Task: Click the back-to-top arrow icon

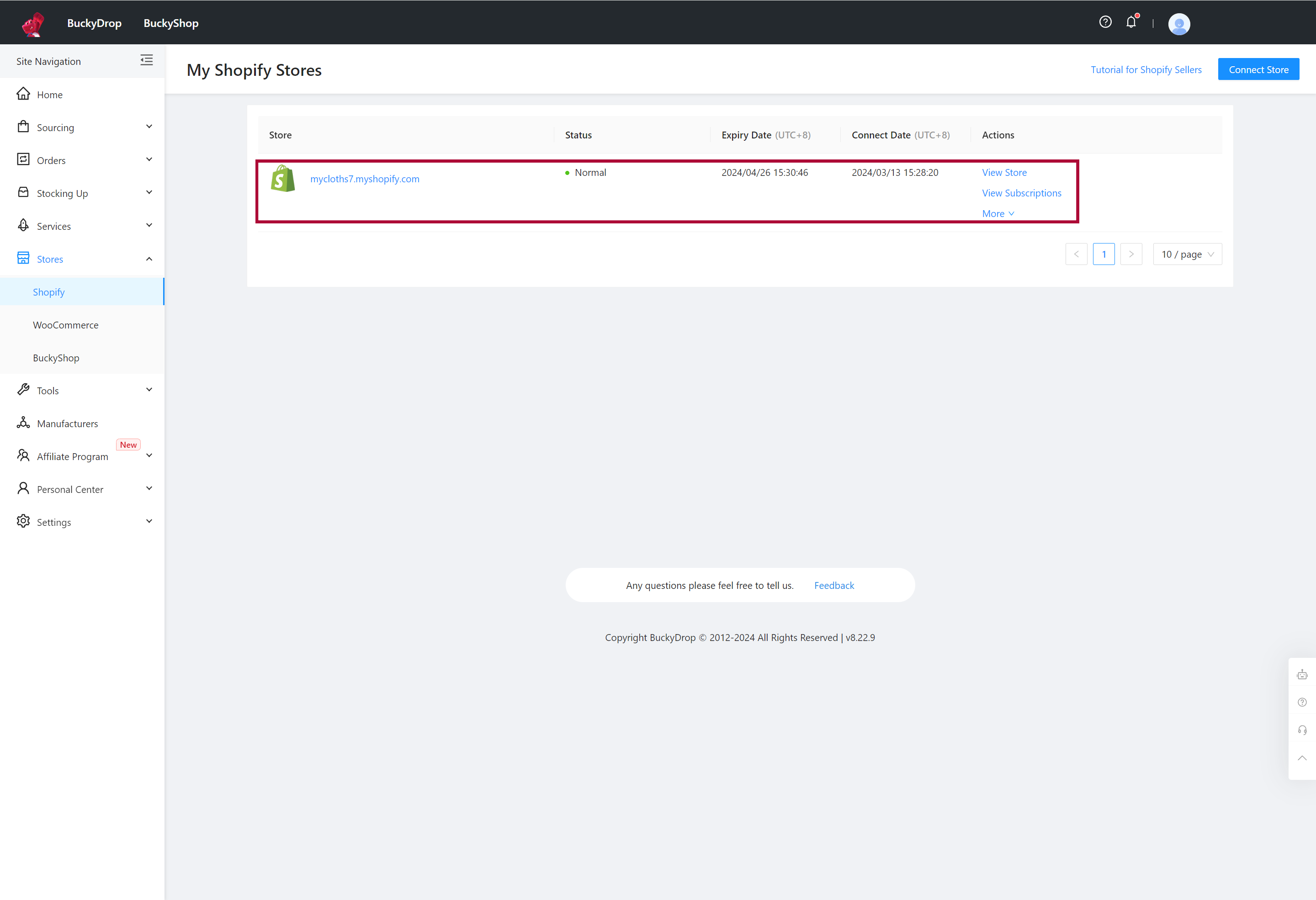Action: [x=1302, y=758]
